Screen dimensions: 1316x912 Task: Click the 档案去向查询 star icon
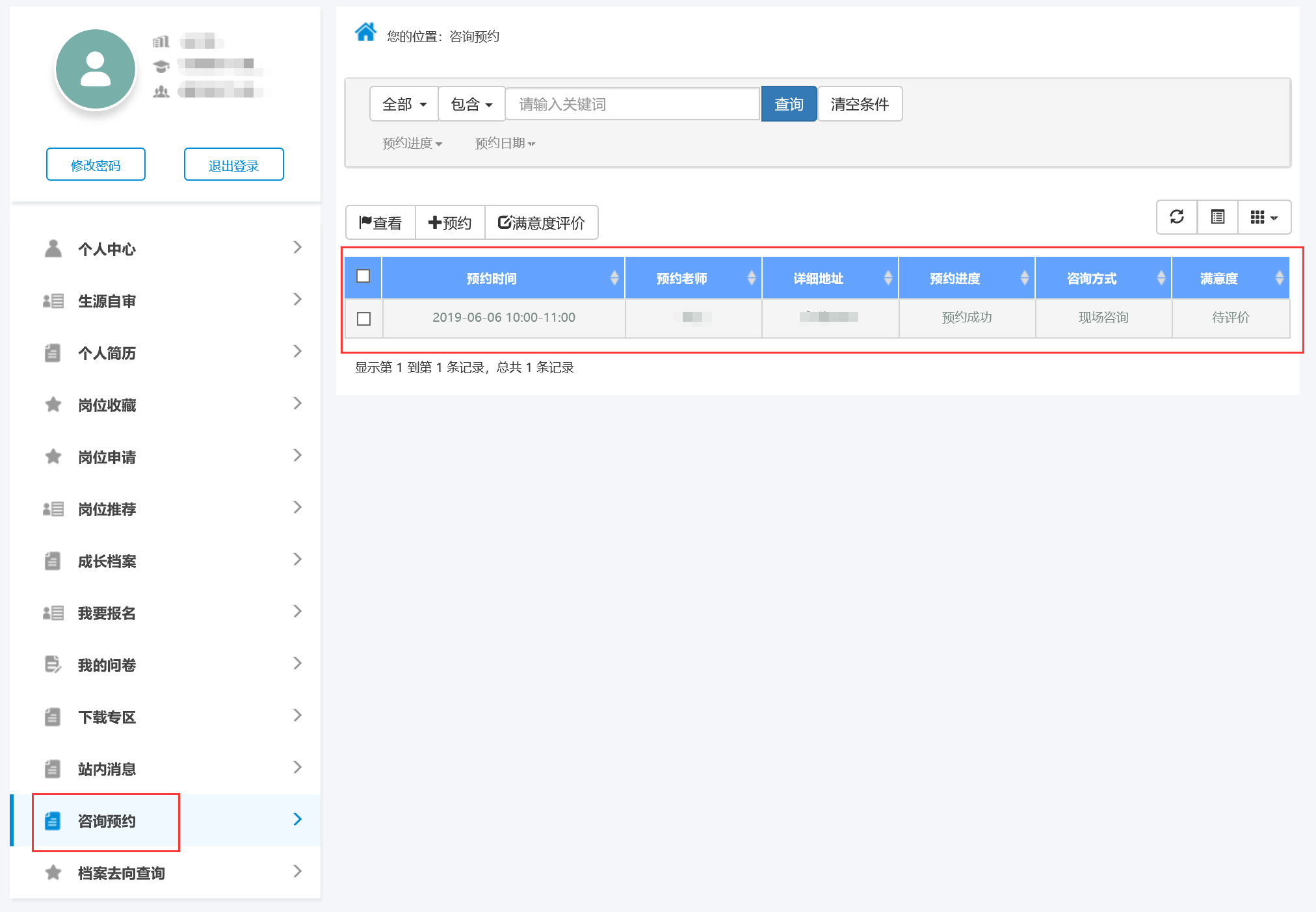click(x=53, y=872)
